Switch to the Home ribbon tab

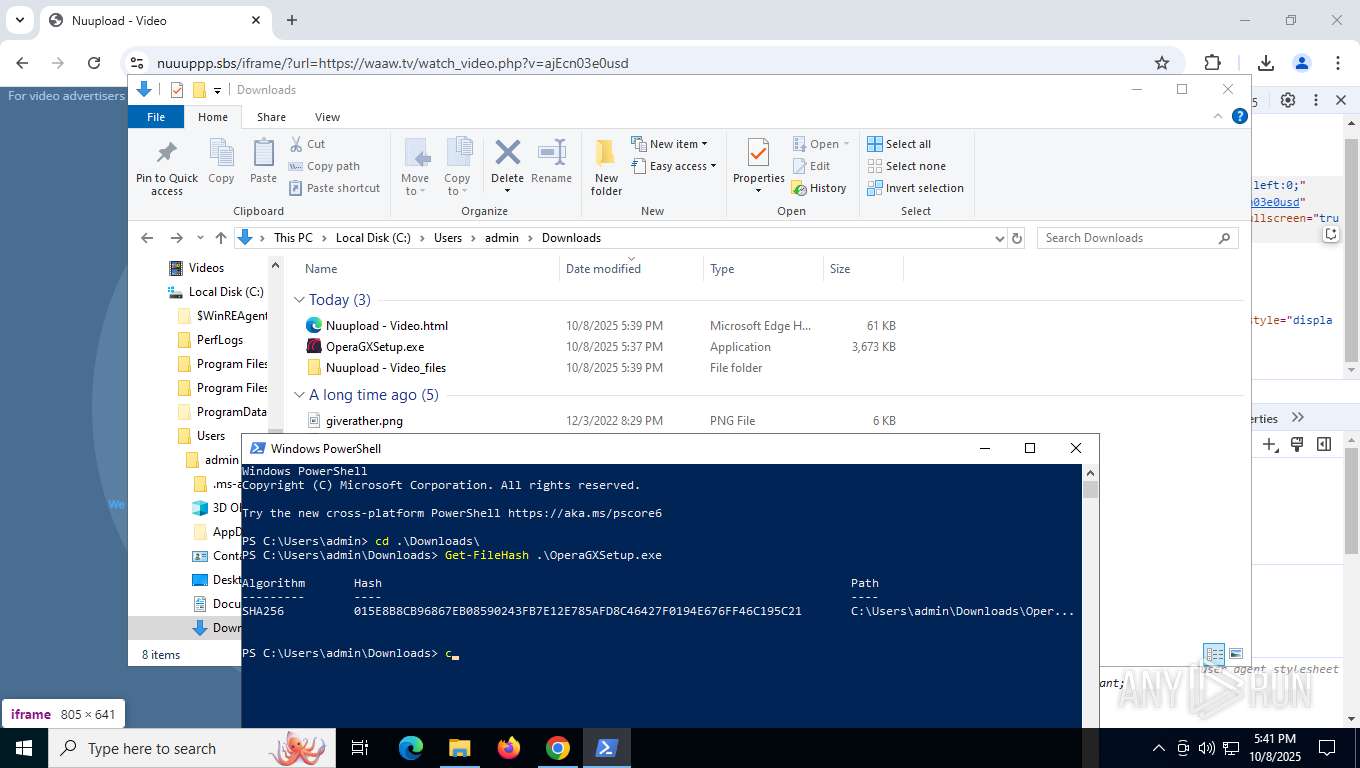(x=213, y=117)
